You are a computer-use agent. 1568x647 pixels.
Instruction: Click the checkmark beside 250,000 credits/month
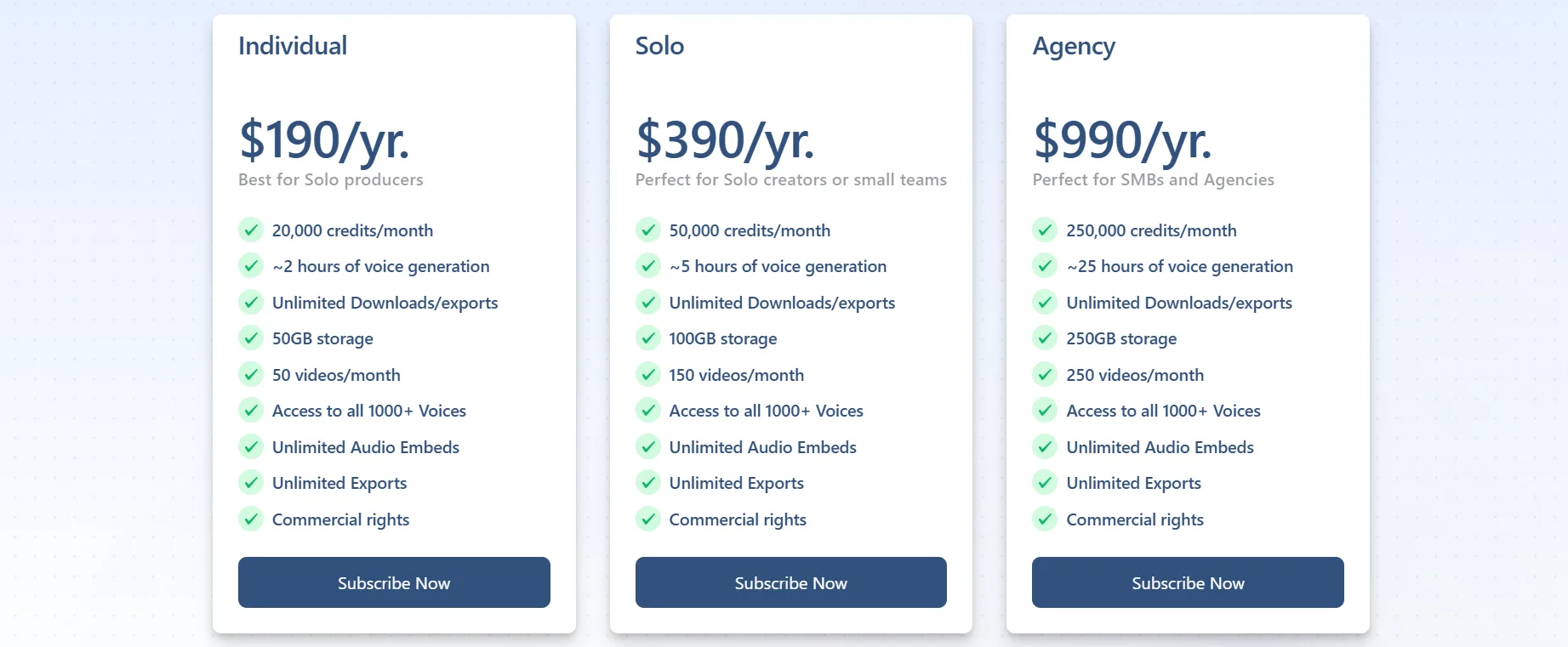1045,230
